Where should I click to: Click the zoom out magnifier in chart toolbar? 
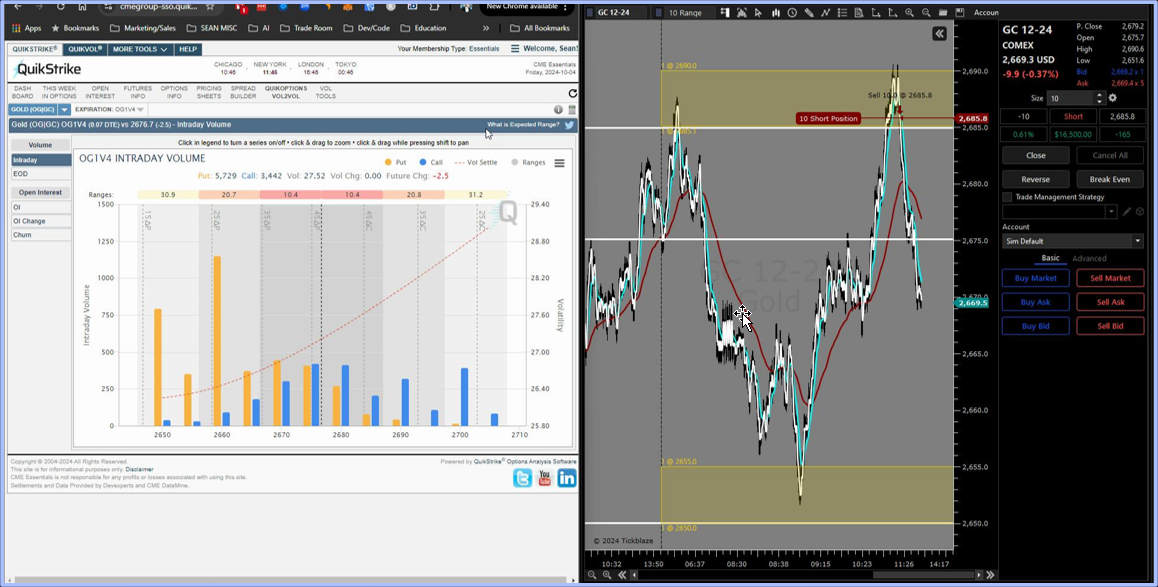(x=926, y=13)
